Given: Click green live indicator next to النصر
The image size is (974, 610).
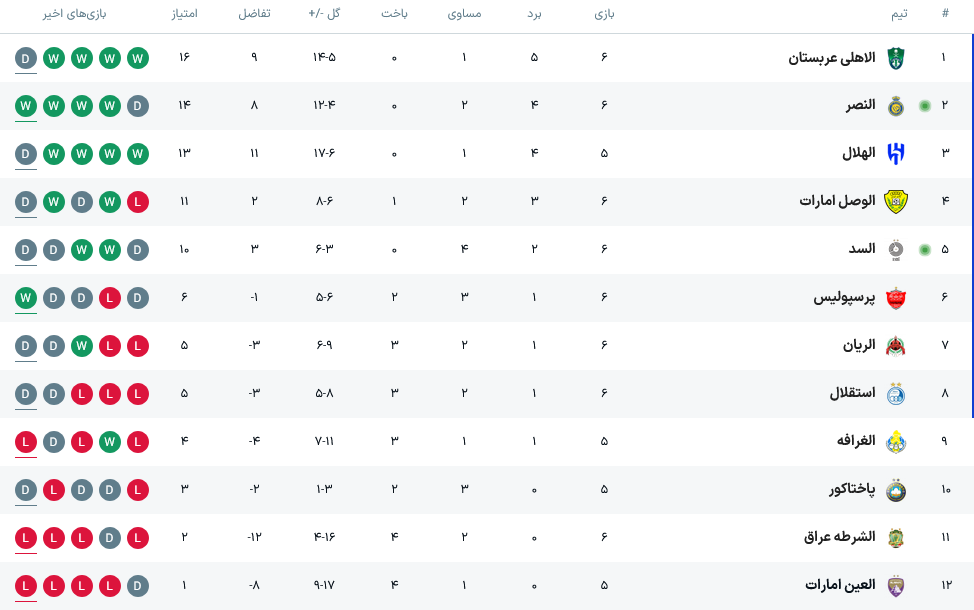Looking at the screenshot, I should 925,106.
